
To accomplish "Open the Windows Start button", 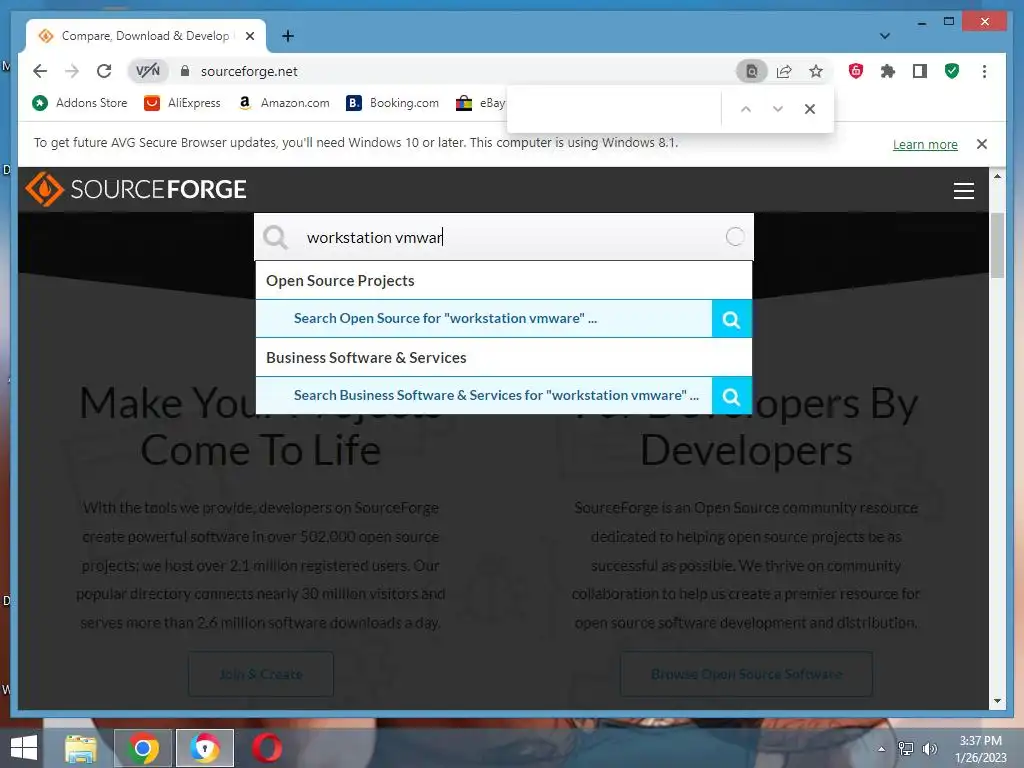I will click(24, 748).
